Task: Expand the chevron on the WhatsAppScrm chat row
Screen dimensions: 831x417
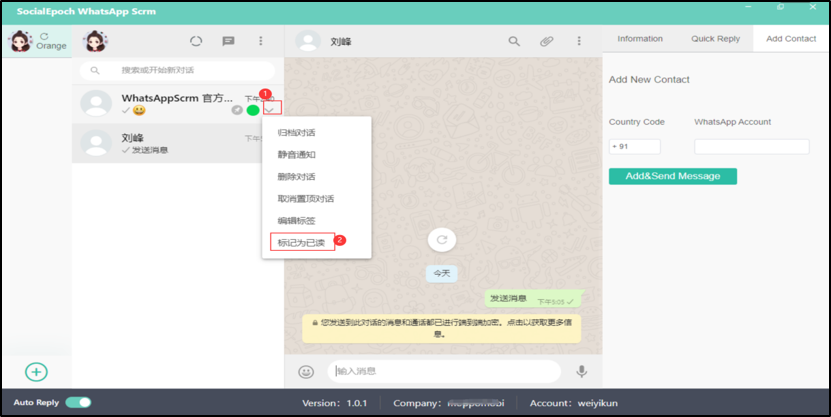Action: 271,110
